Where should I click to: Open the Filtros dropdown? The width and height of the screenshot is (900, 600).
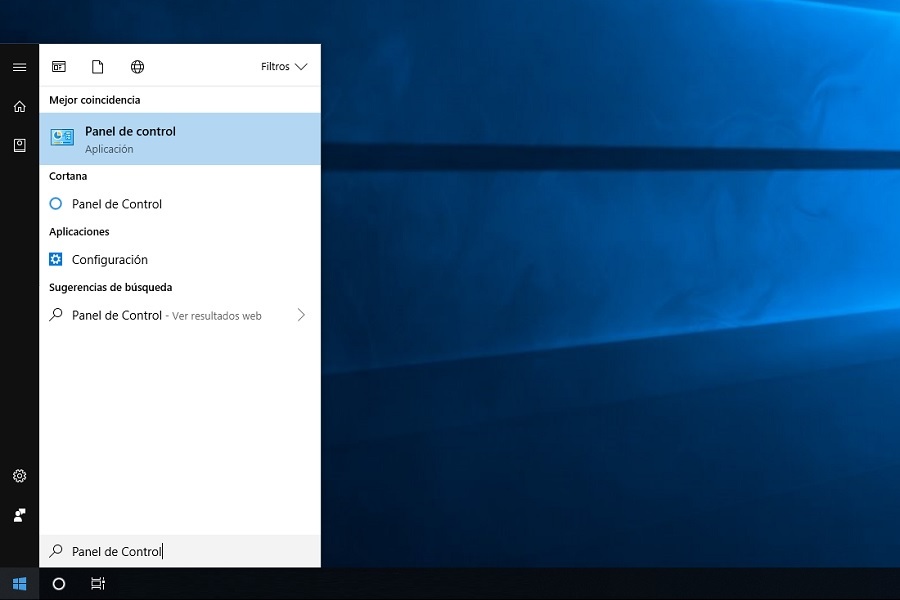(x=283, y=66)
